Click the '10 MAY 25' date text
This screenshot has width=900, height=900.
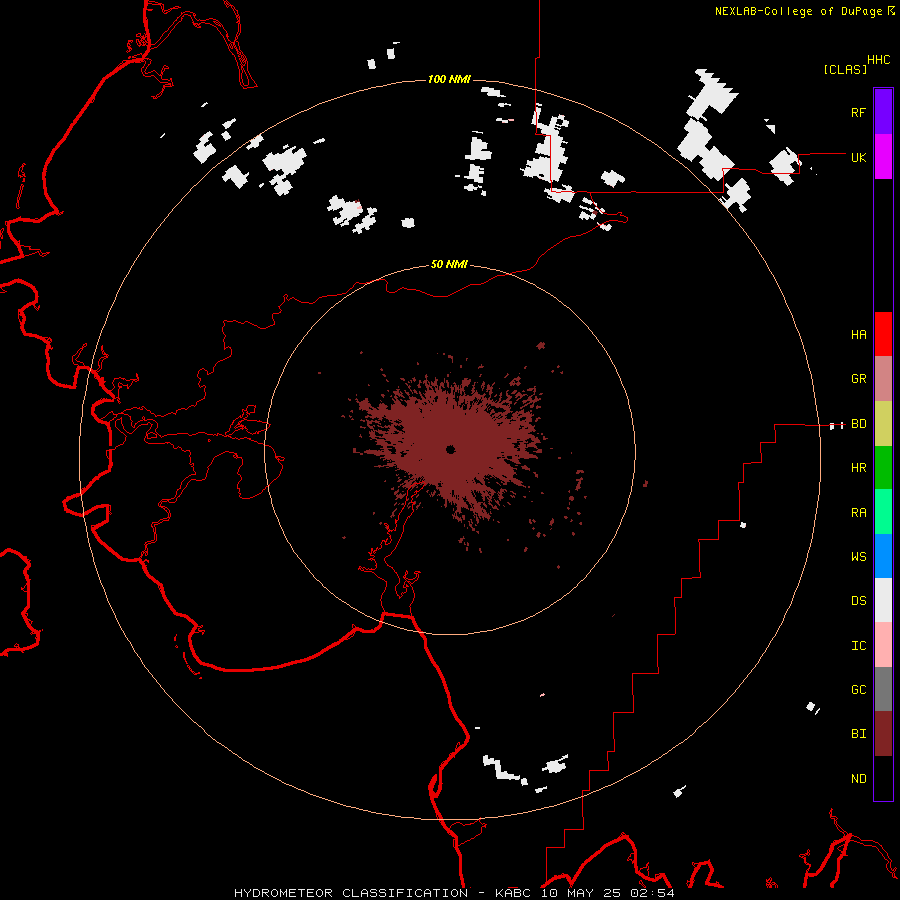(x=581, y=893)
